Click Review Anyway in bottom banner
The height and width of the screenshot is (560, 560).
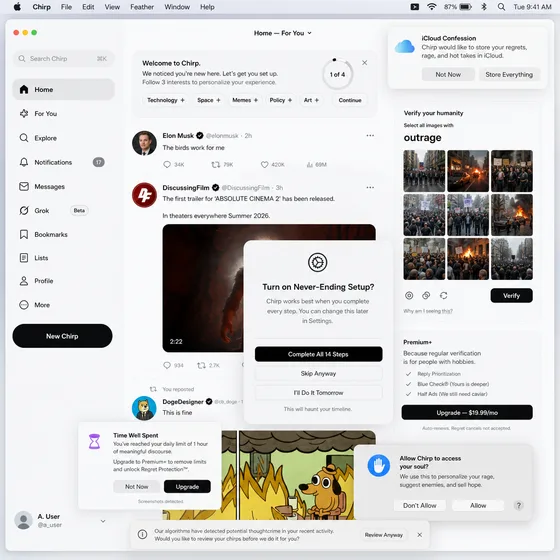pyautogui.click(x=384, y=535)
